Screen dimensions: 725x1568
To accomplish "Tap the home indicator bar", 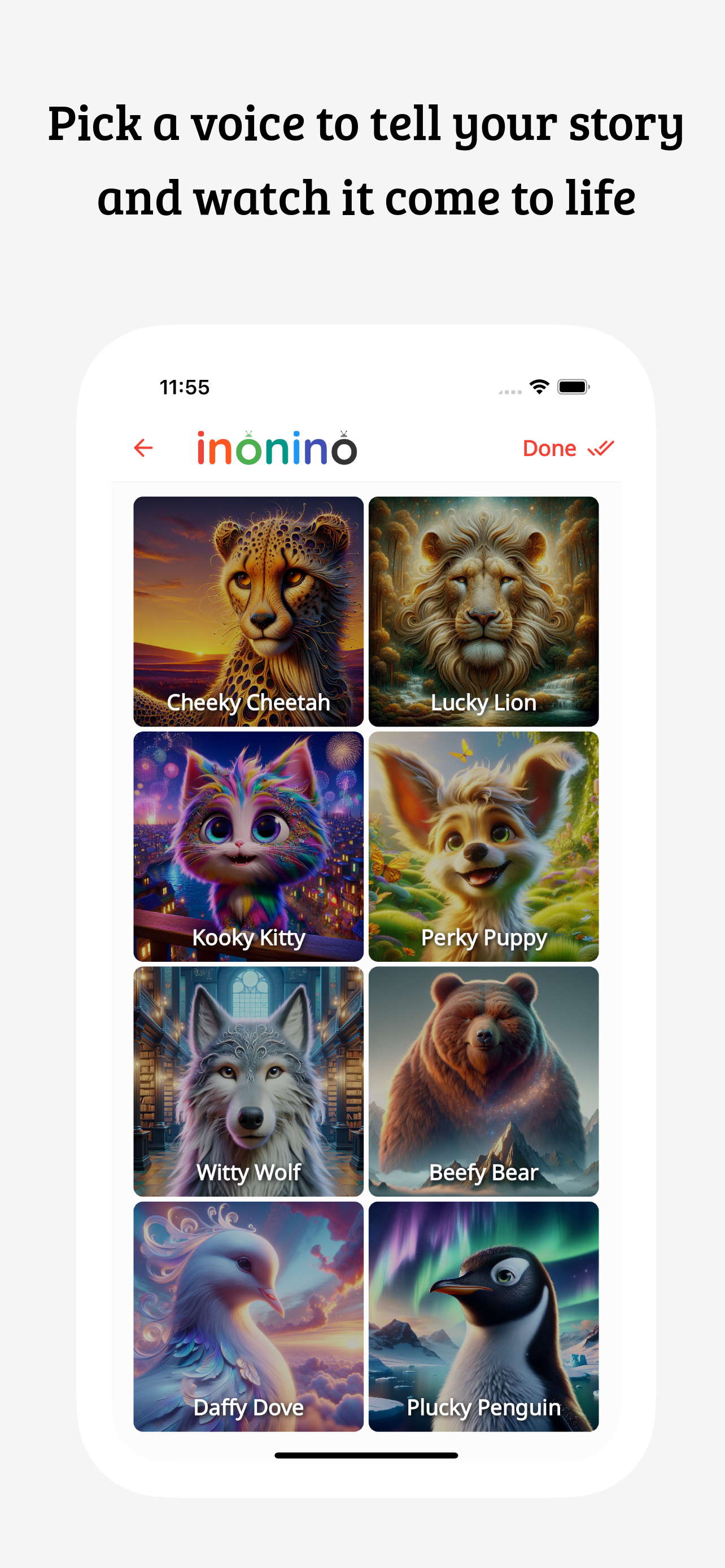I will click(366, 1455).
